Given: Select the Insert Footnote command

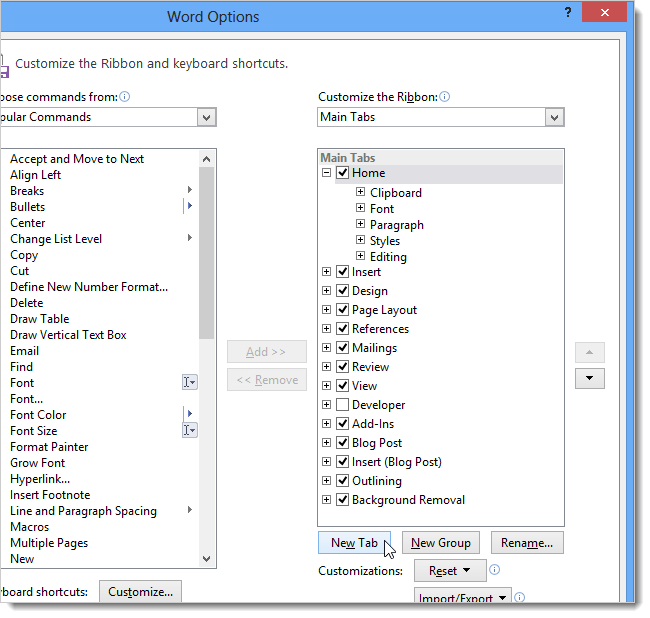Looking at the screenshot, I should (50, 495).
